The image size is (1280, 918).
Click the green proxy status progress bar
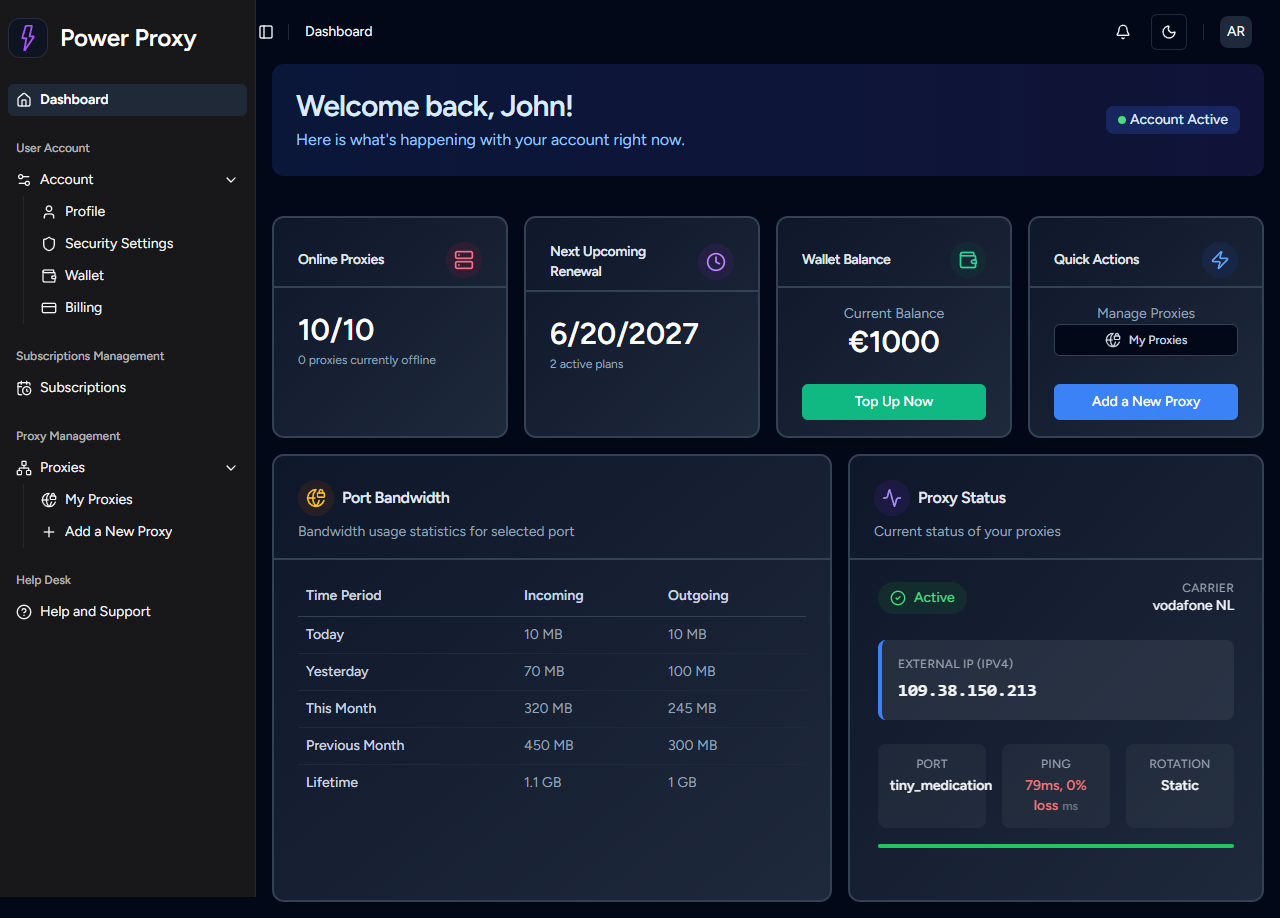point(1056,846)
